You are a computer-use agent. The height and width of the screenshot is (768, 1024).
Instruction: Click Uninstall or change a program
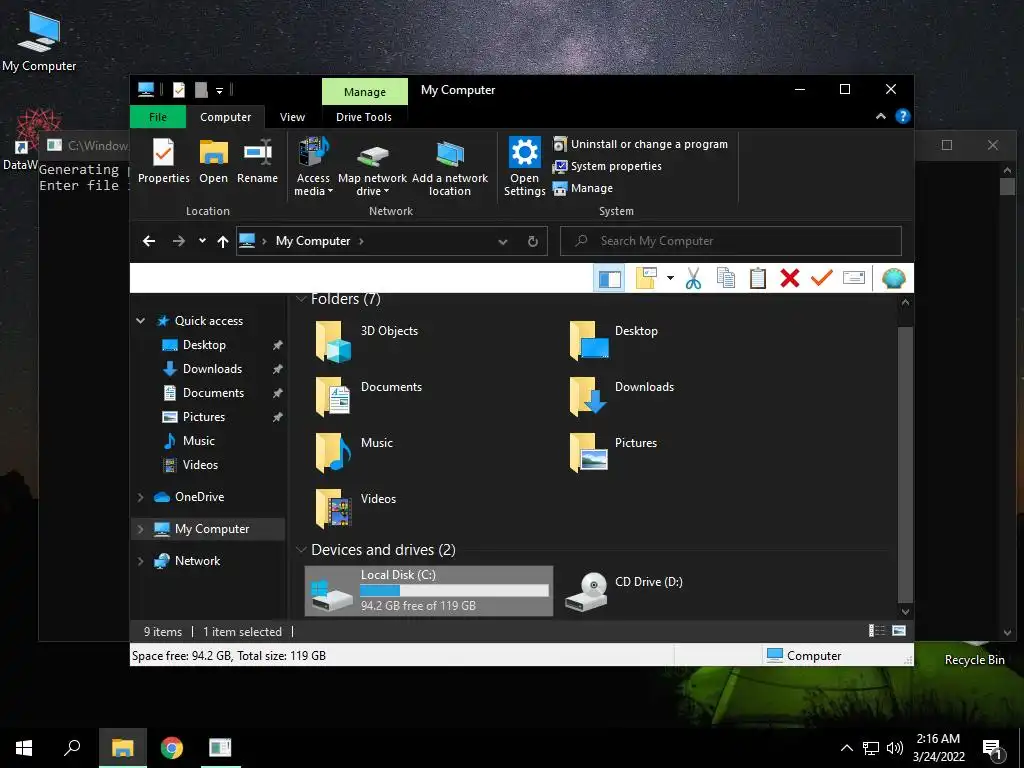[640, 144]
